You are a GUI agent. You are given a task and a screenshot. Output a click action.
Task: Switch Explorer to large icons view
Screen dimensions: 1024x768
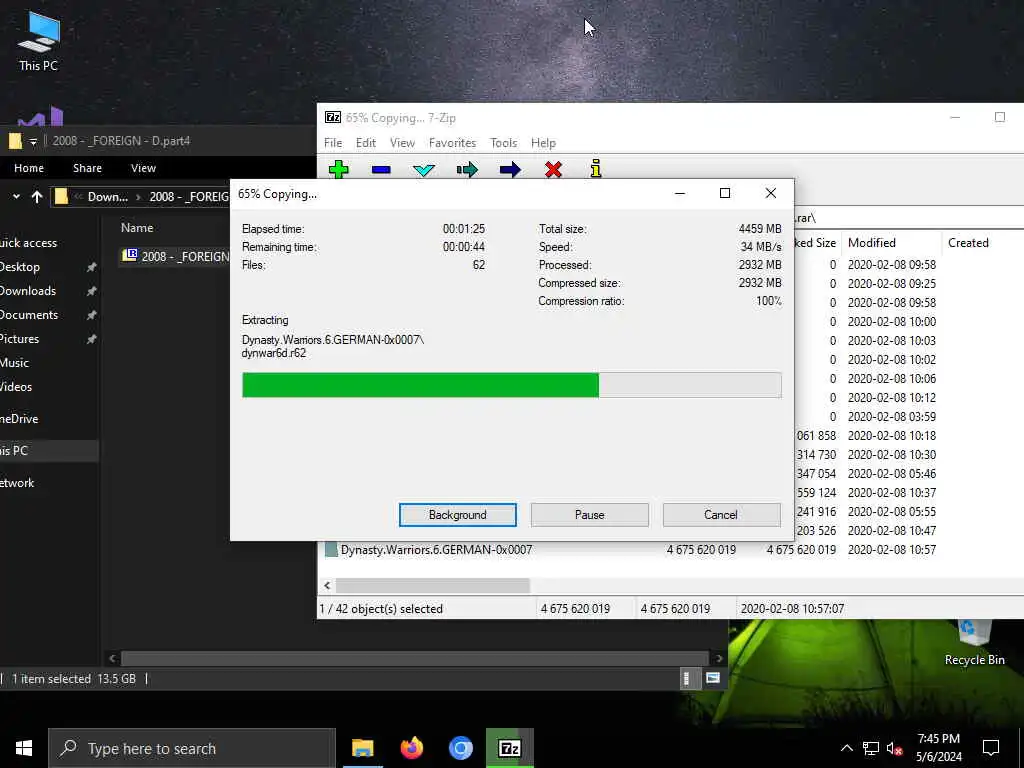712,679
